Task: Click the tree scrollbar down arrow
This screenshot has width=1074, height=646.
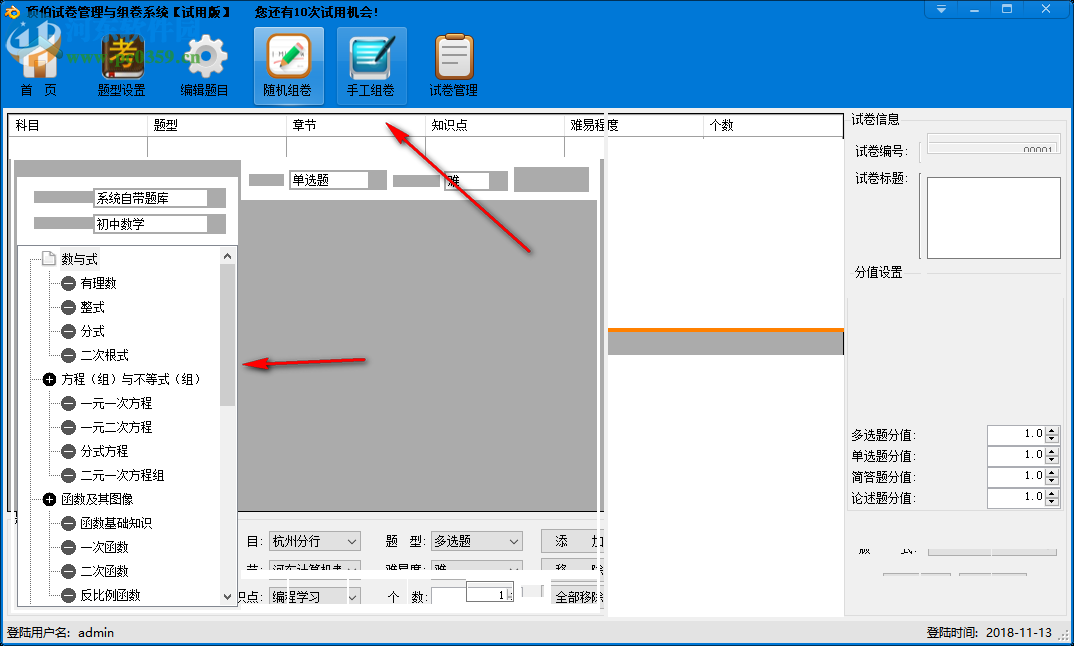Action: tap(227, 597)
